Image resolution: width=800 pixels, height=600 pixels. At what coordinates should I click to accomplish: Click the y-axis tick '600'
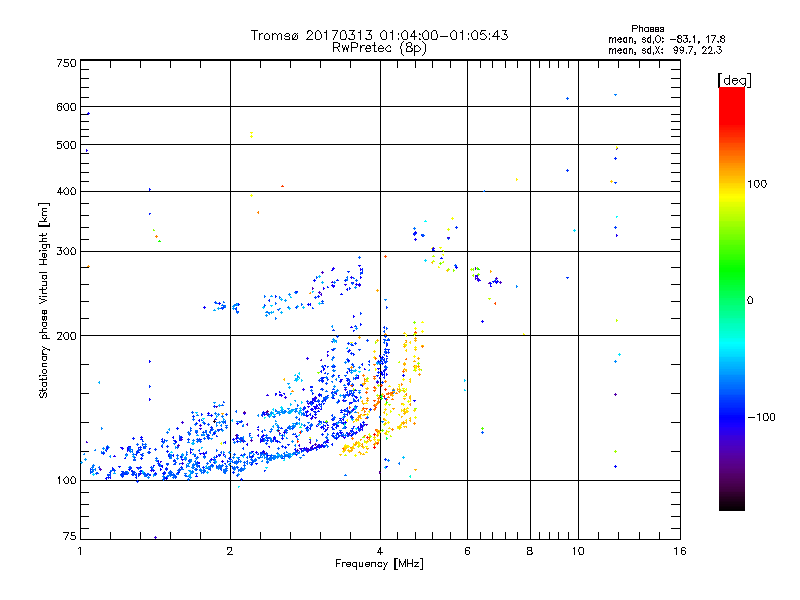click(66, 107)
